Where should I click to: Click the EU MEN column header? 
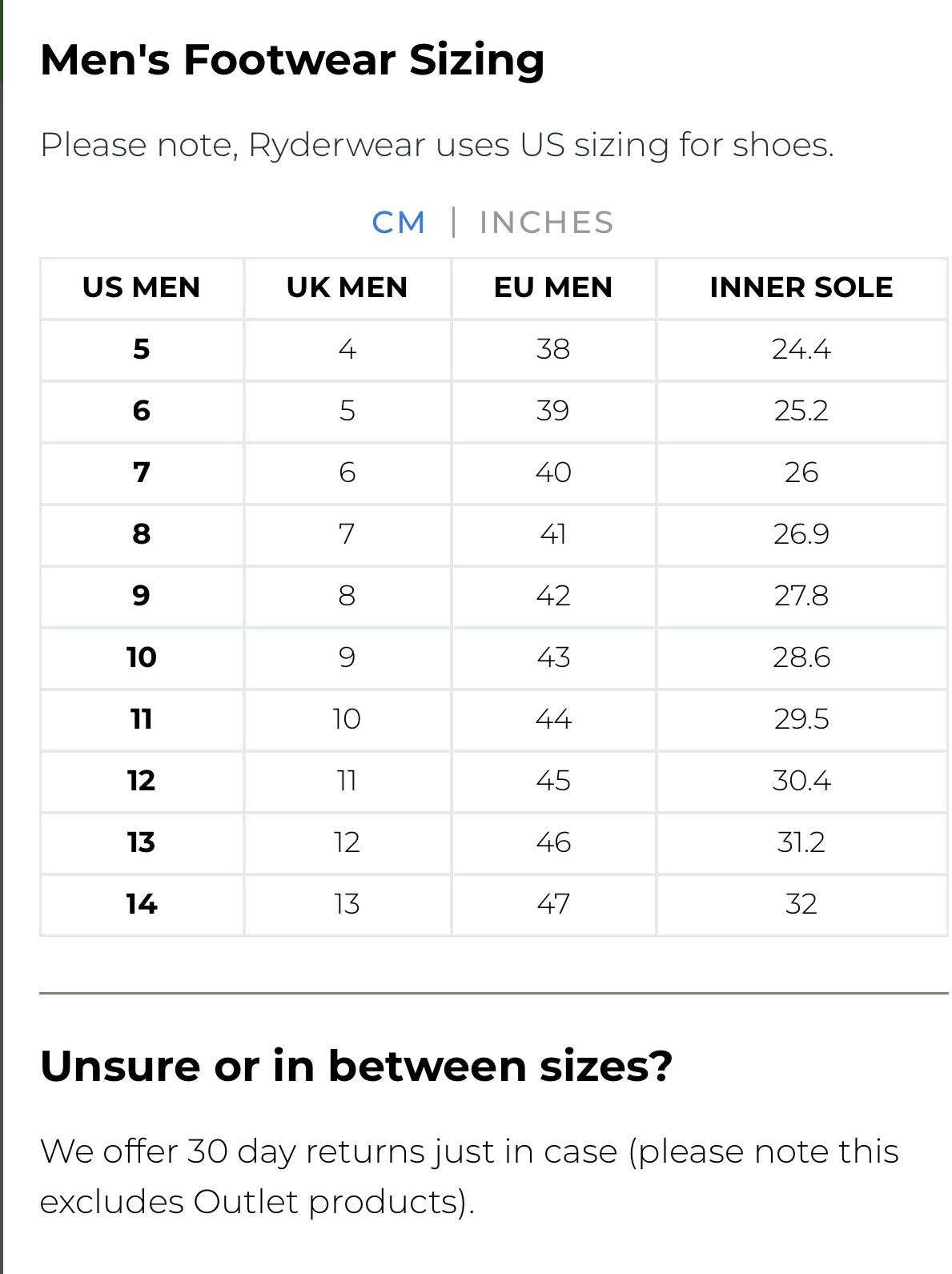[x=553, y=287]
